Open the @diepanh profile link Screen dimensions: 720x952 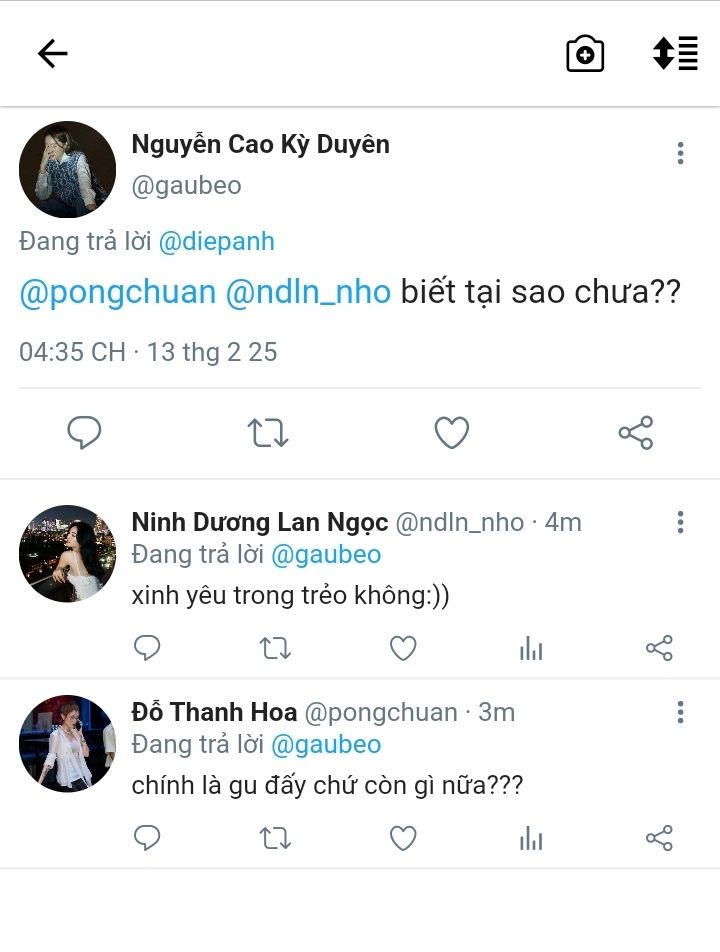pos(216,241)
